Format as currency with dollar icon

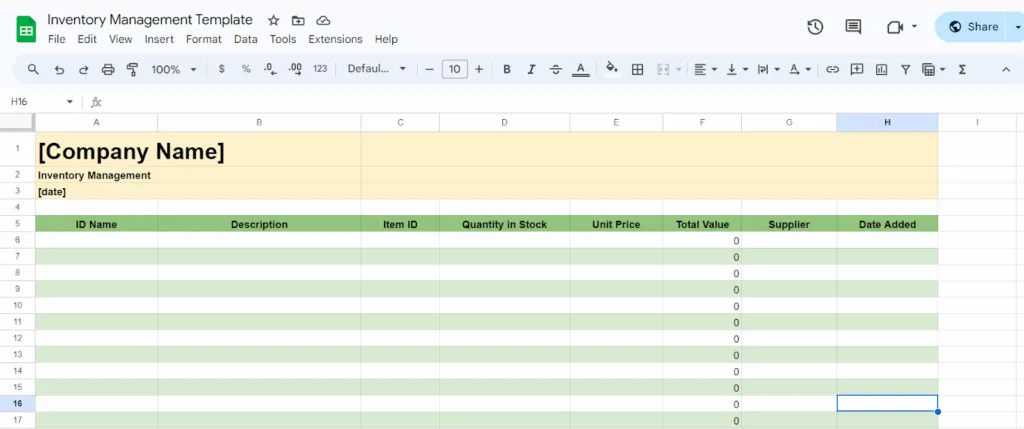pyautogui.click(x=221, y=69)
